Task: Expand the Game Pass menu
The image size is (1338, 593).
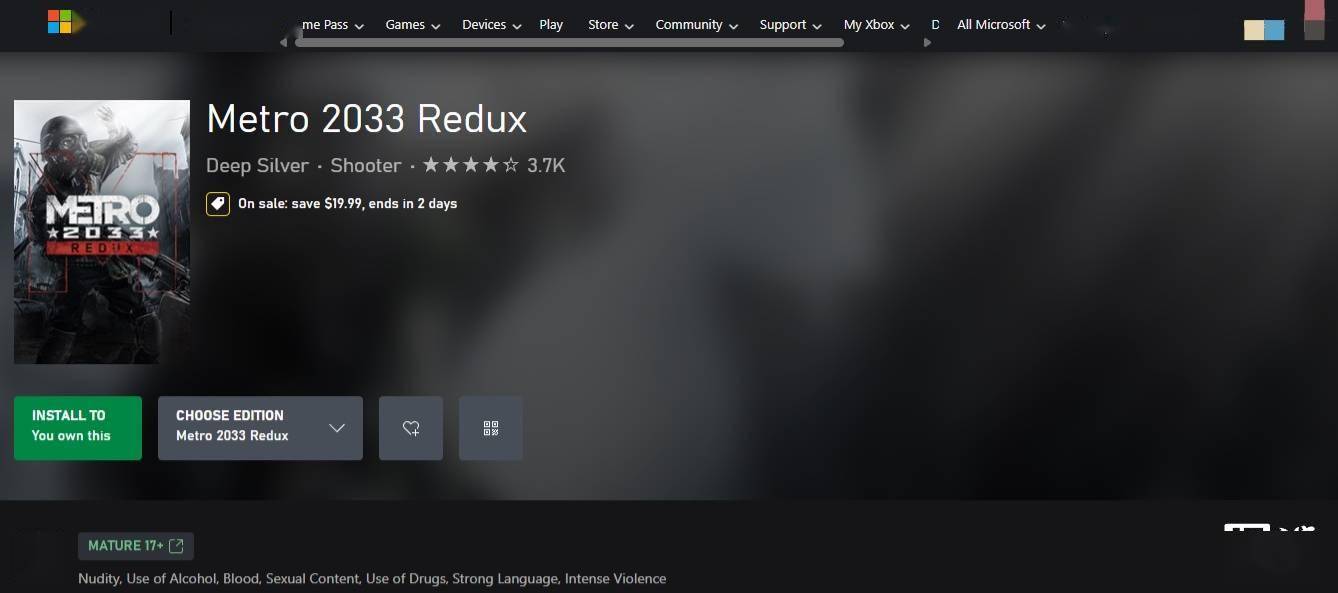Action: click(333, 25)
